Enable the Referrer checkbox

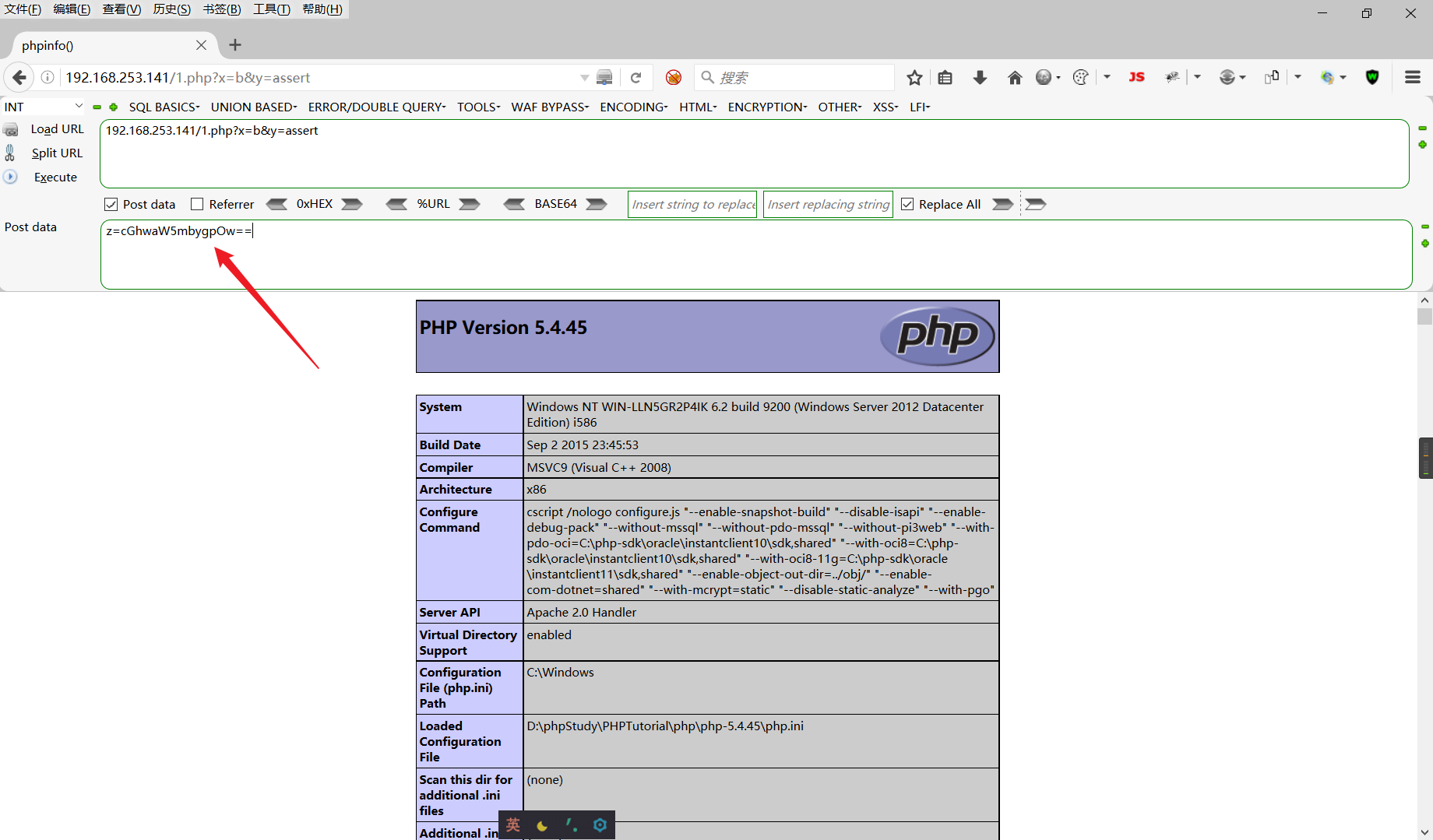click(197, 204)
